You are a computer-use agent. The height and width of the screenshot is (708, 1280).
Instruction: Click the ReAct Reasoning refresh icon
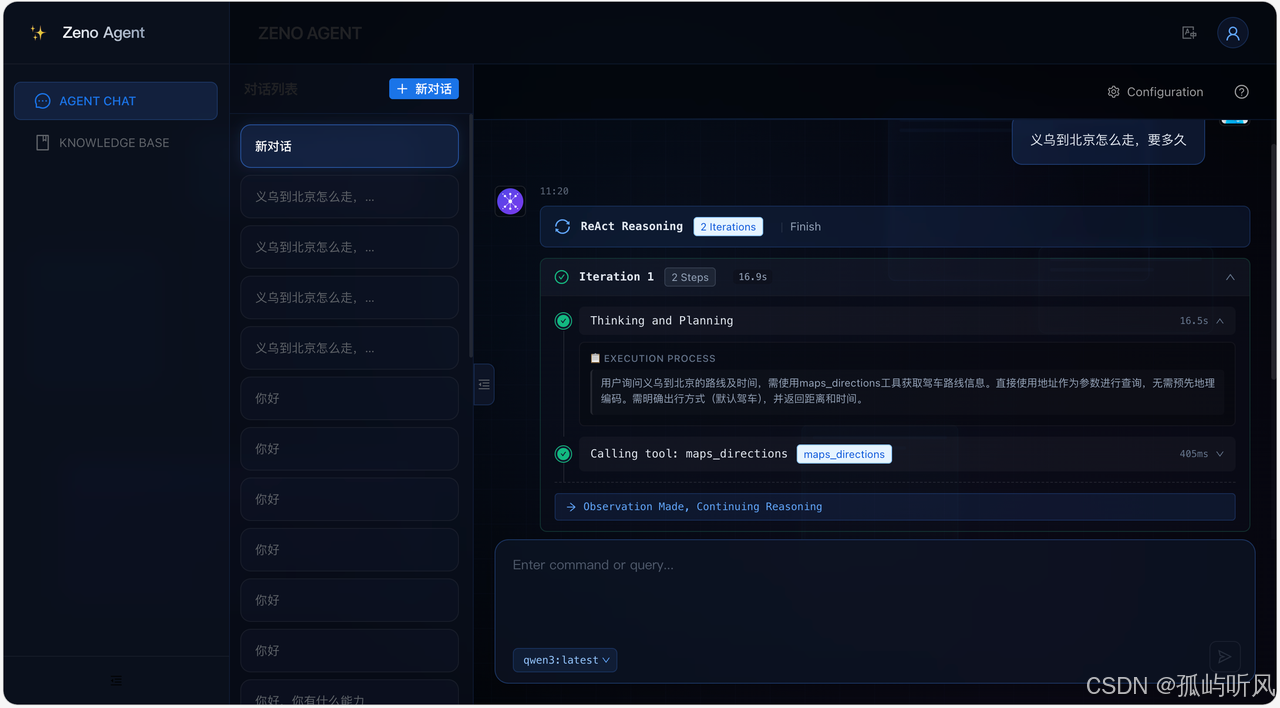click(562, 227)
